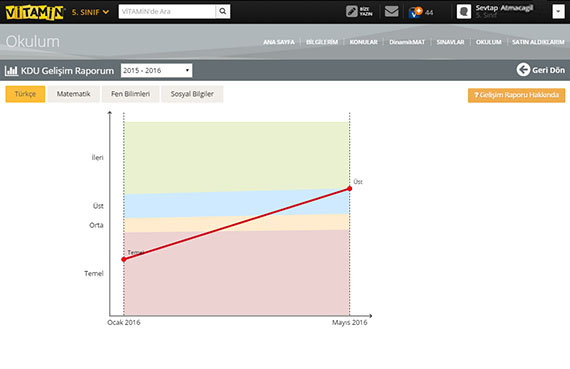Click the search magnifier icon
Image resolution: width=570 pixels, height=369 pixels.
(222, 12)
